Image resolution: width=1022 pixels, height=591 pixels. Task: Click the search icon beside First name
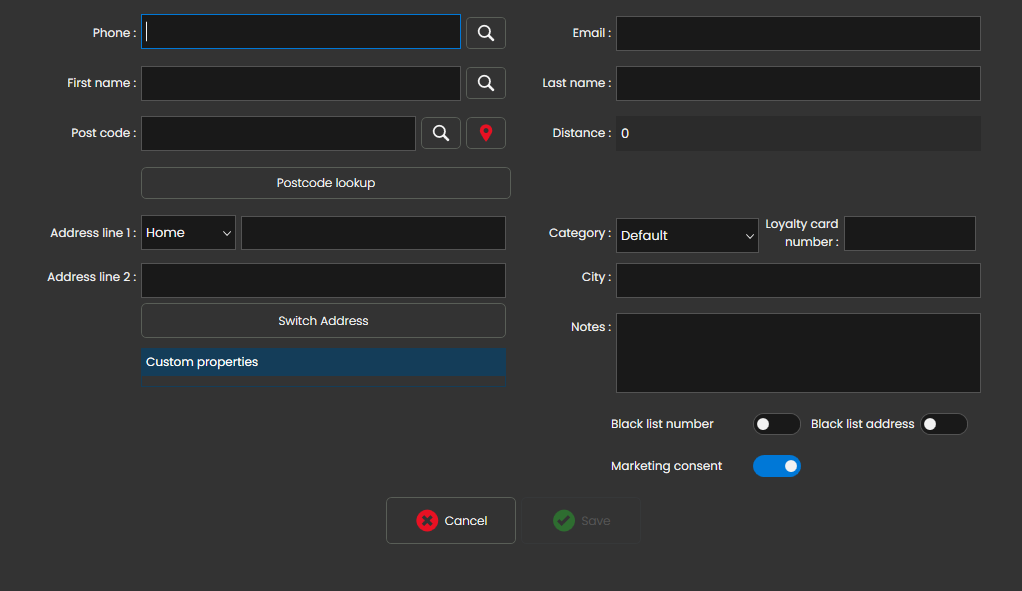485,83
